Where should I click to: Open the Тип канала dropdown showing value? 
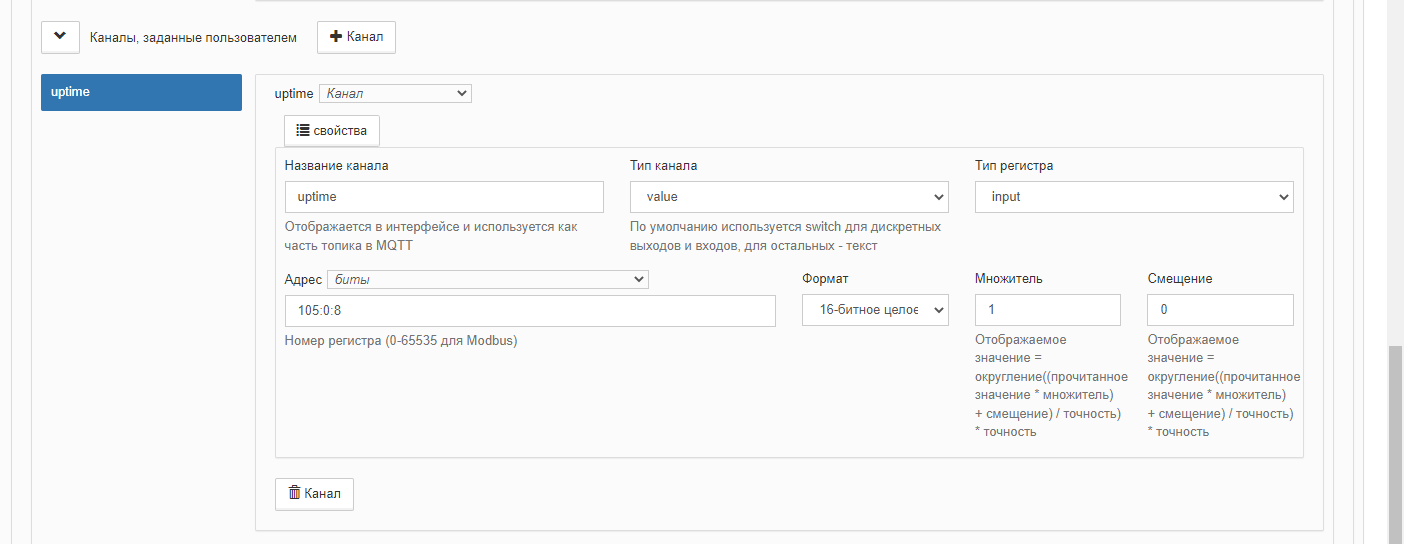tap(789, 197)
